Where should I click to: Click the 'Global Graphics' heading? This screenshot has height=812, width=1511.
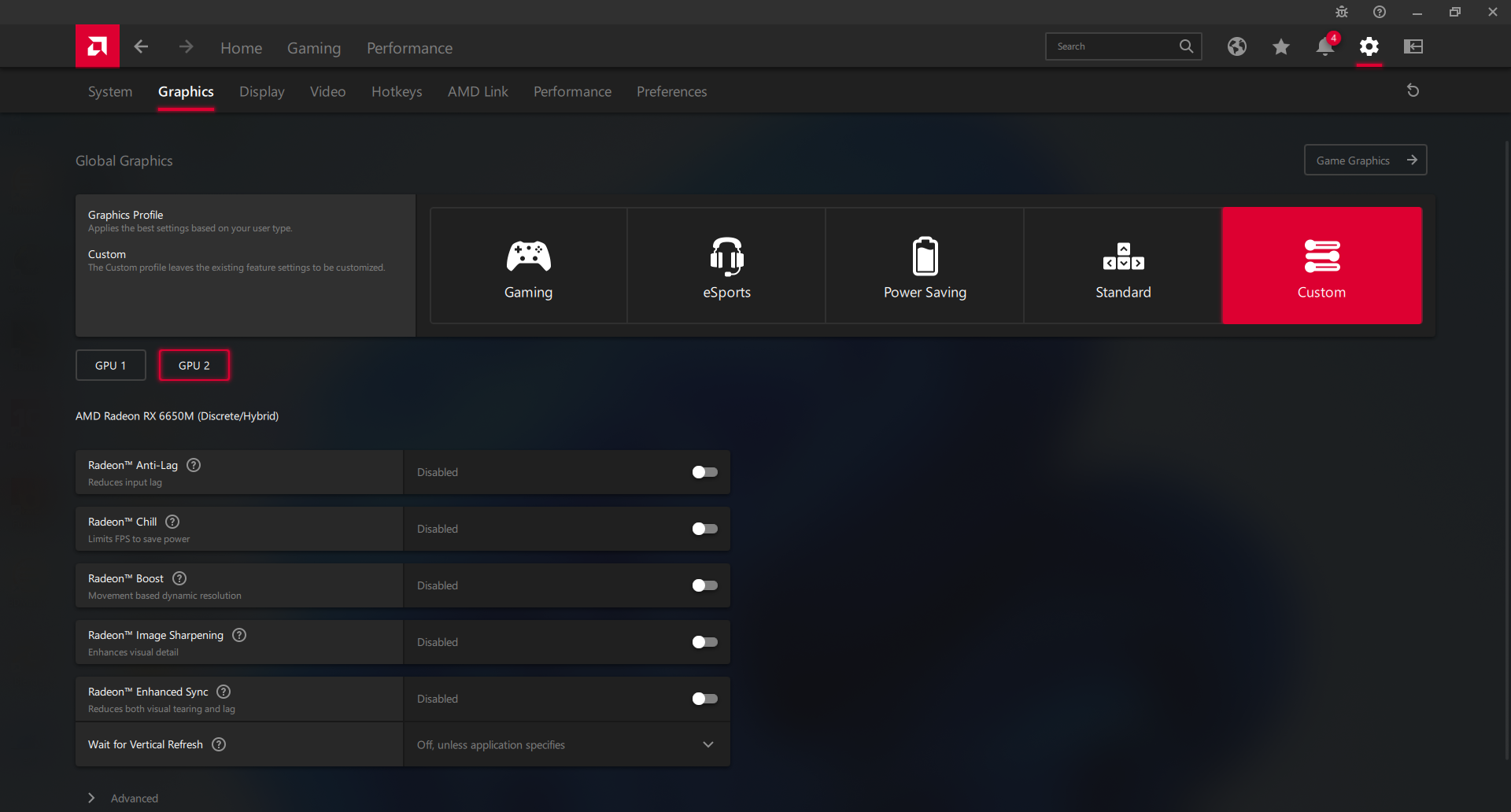tap(124, 161)
